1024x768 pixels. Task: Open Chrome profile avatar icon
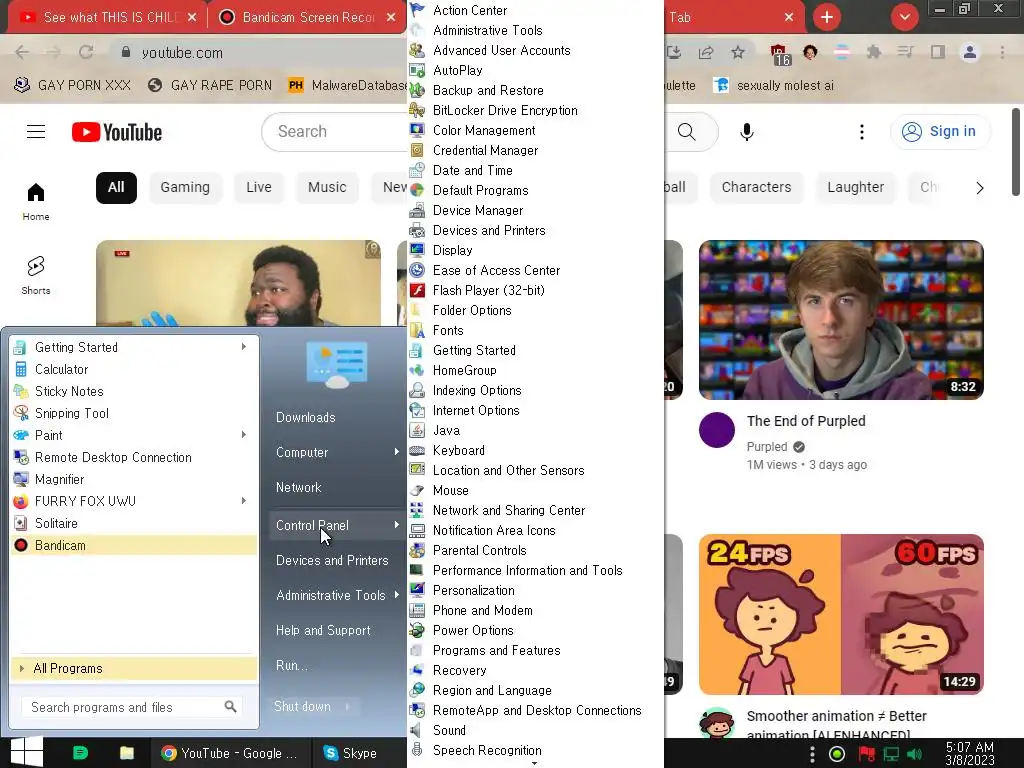[x=970, y=52]
